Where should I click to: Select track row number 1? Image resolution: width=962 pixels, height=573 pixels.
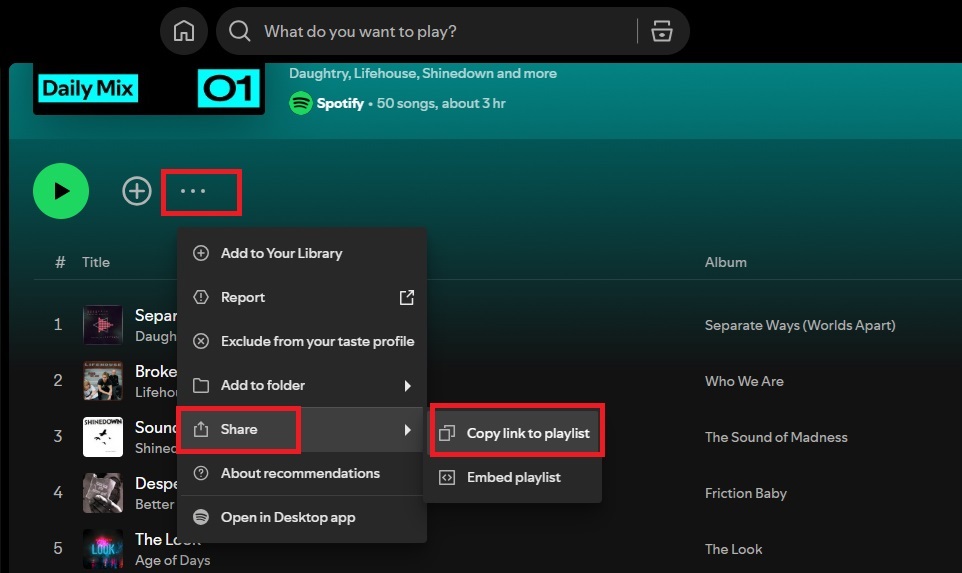pyautogui.click(x=58, y=325)
